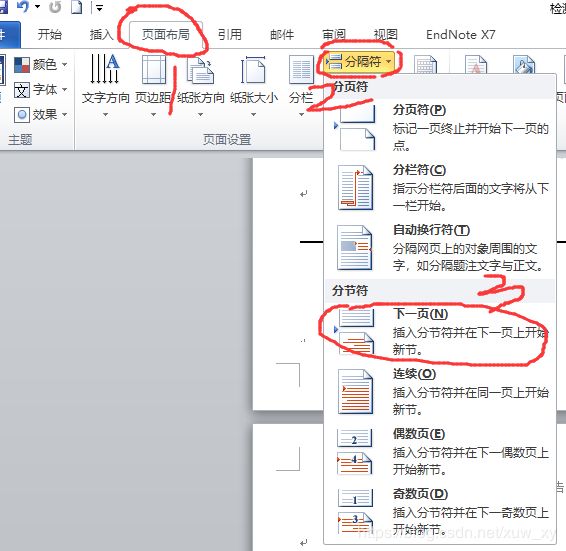Click the watermark icon in page background group
Viewport: 566px width, 551px height.
[476, 64]
